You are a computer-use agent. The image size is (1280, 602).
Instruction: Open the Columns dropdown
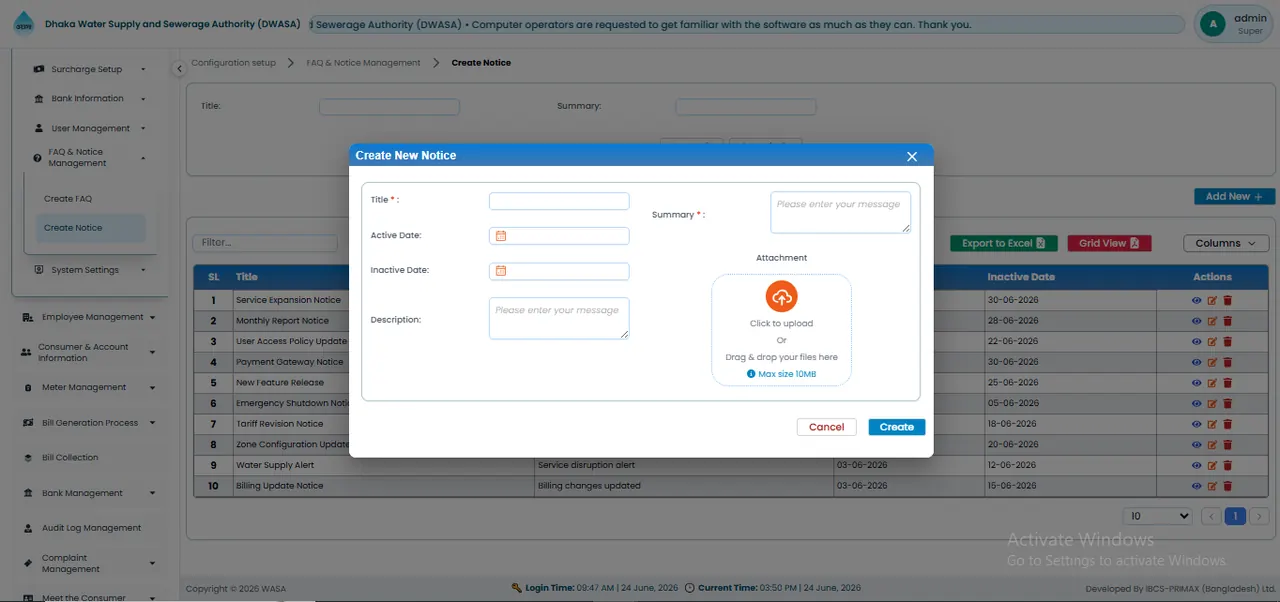pyautogui.click(x=1226, y=243)
